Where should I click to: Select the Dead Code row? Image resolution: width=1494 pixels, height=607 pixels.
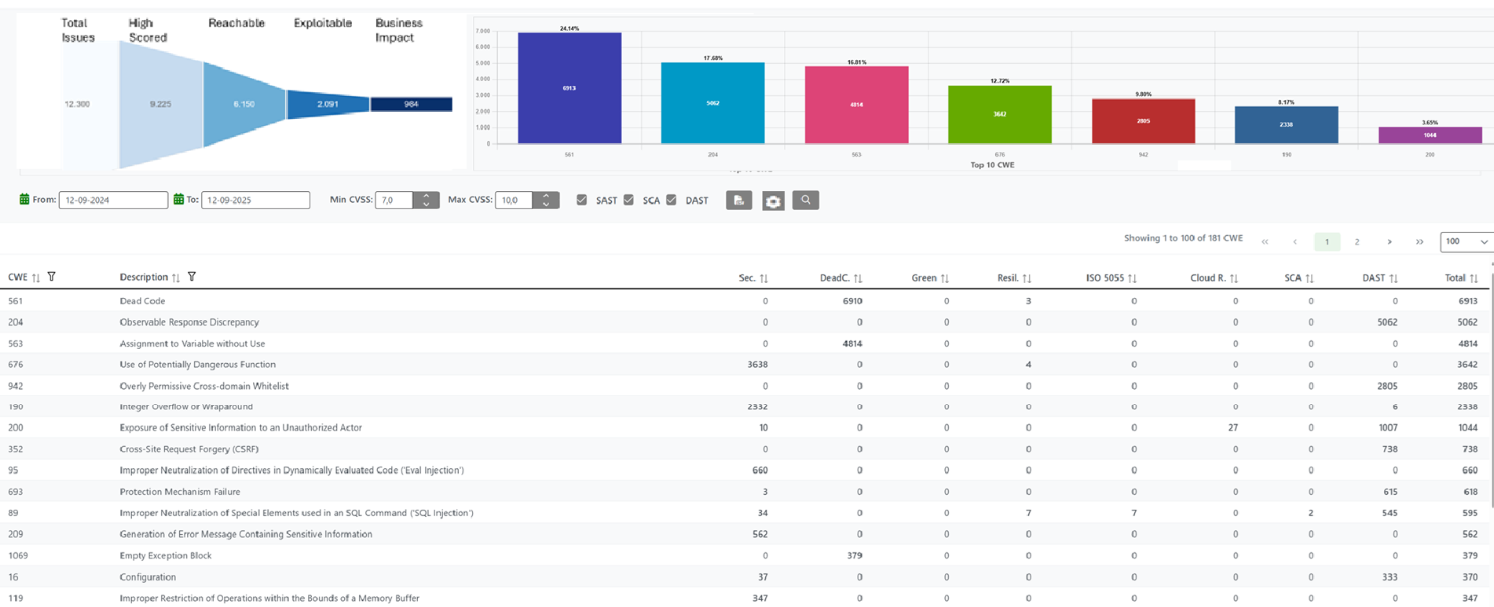142,301
